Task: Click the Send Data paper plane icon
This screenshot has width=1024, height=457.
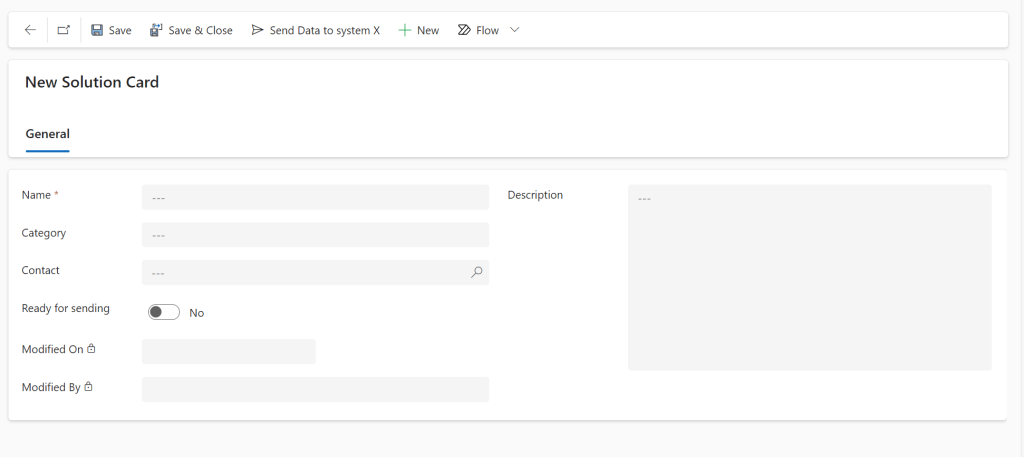Action: click(258, 30)
